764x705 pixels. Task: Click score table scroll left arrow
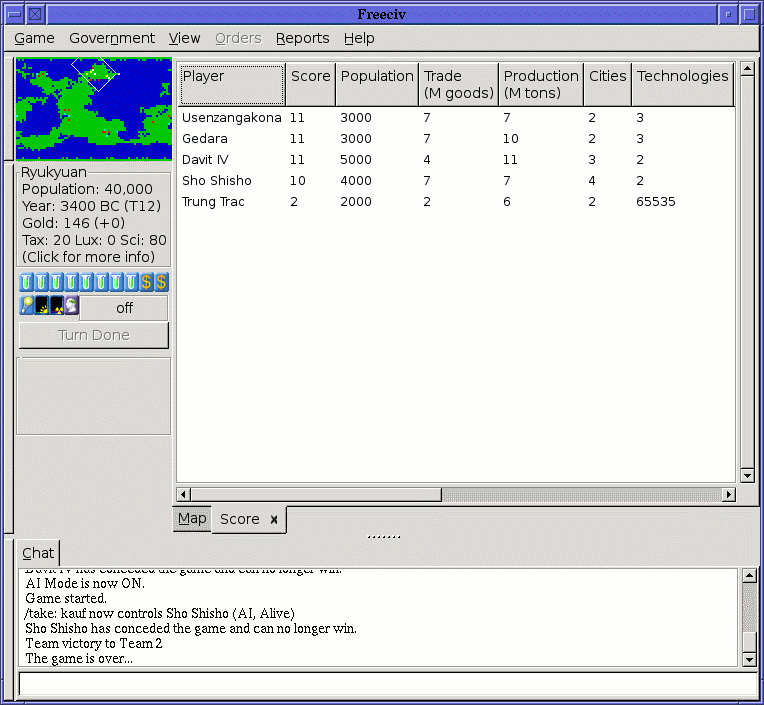pyautogui.click(x=183, y=495)
